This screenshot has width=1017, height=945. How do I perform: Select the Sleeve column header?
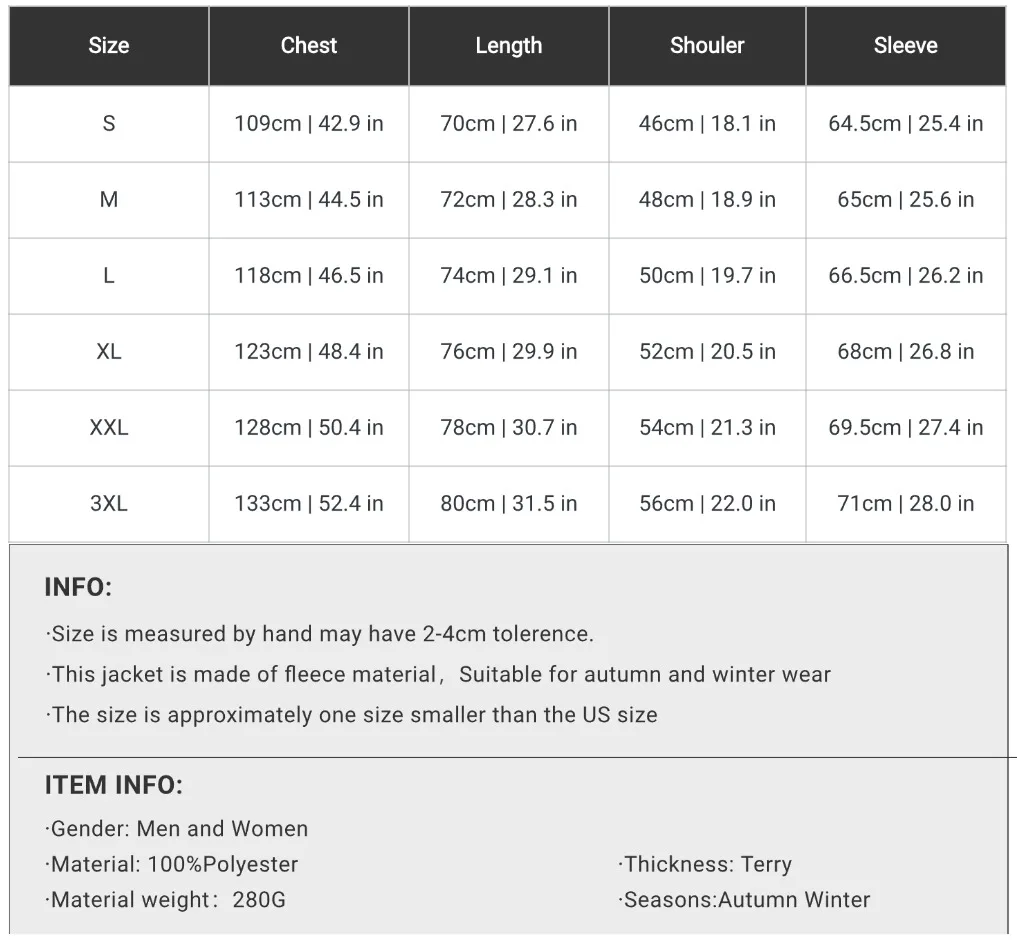click(905, 46)
